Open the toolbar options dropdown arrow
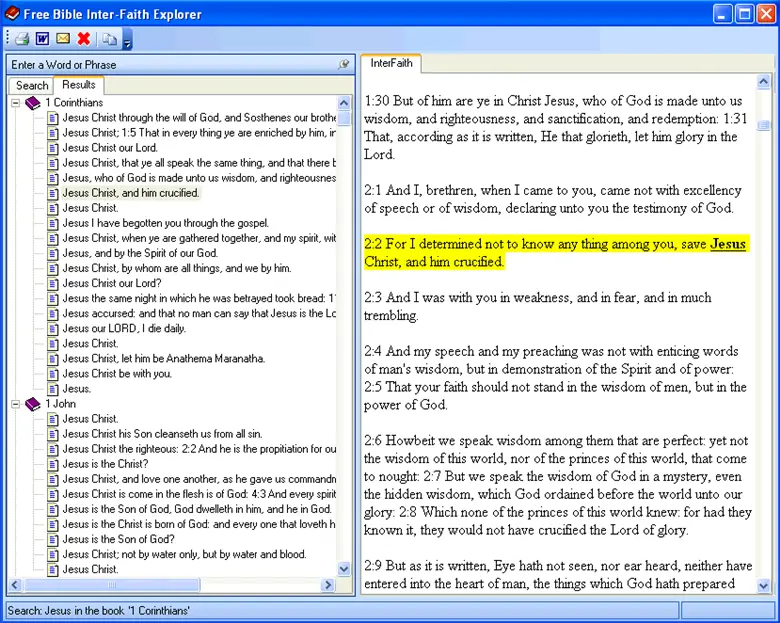The height and width of the screenshot is (623, 780). tap(127, 41)
